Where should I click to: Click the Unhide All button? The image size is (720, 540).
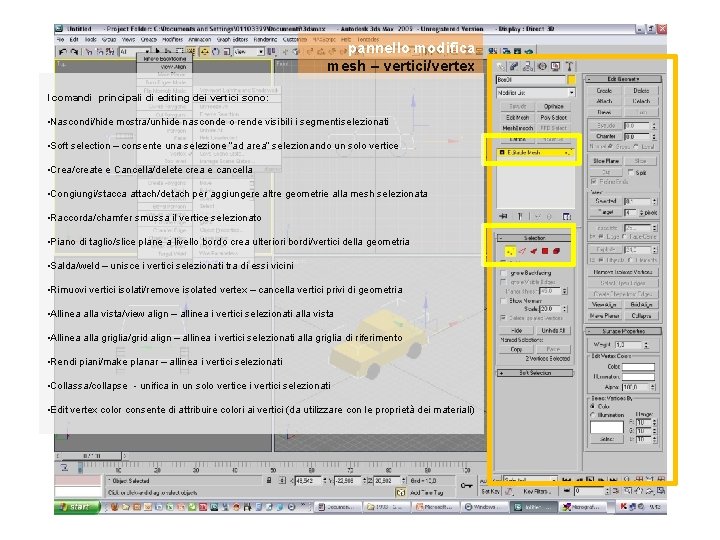552,331
